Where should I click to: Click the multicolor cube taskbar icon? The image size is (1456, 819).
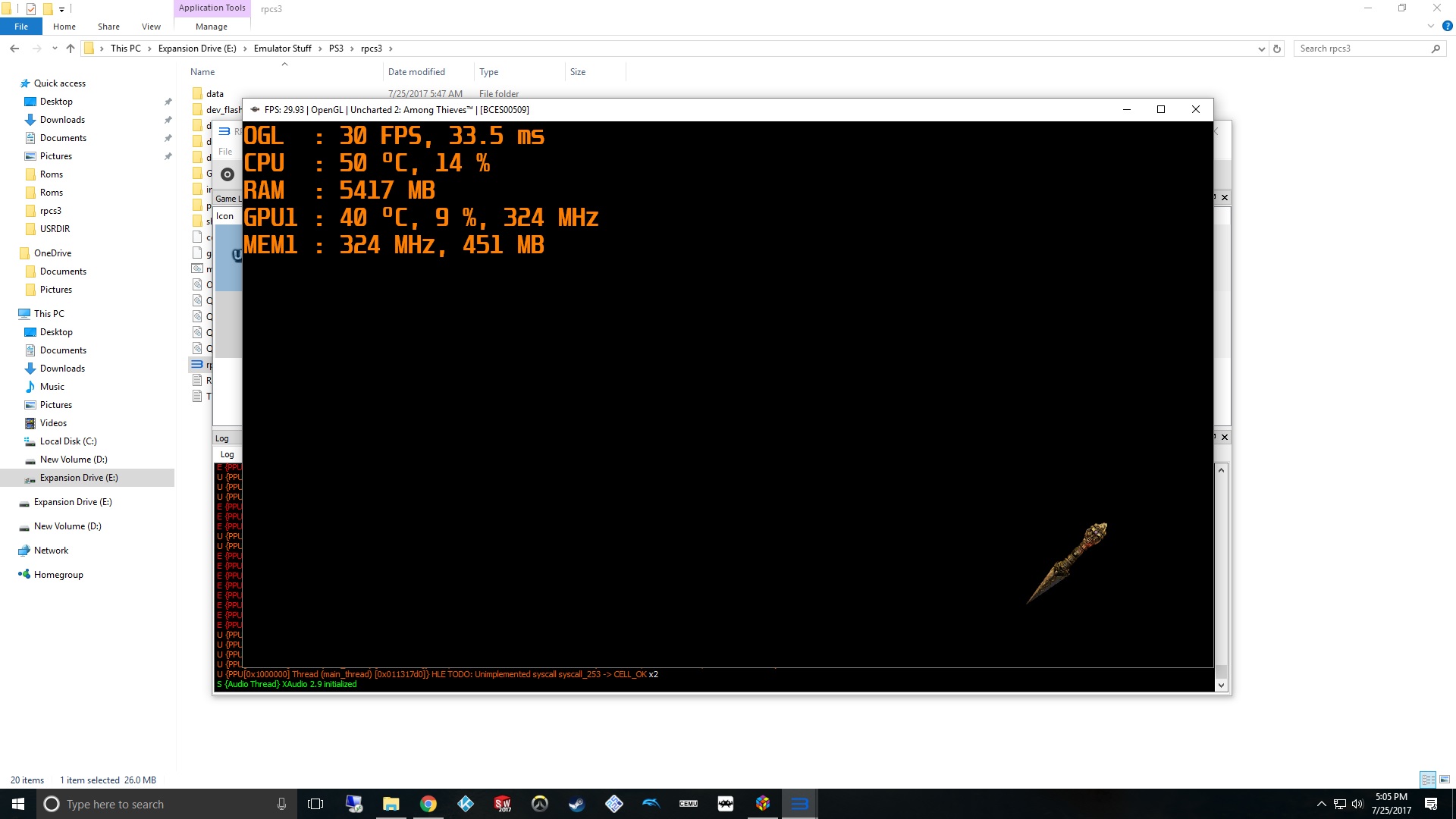pyautogui.click(x=763, y=804)
